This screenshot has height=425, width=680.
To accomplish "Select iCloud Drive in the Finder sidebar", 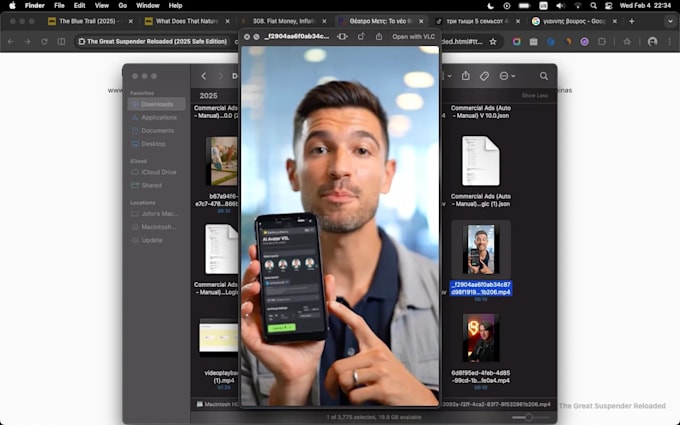I will pyautogui.click(x=157, y=172).
